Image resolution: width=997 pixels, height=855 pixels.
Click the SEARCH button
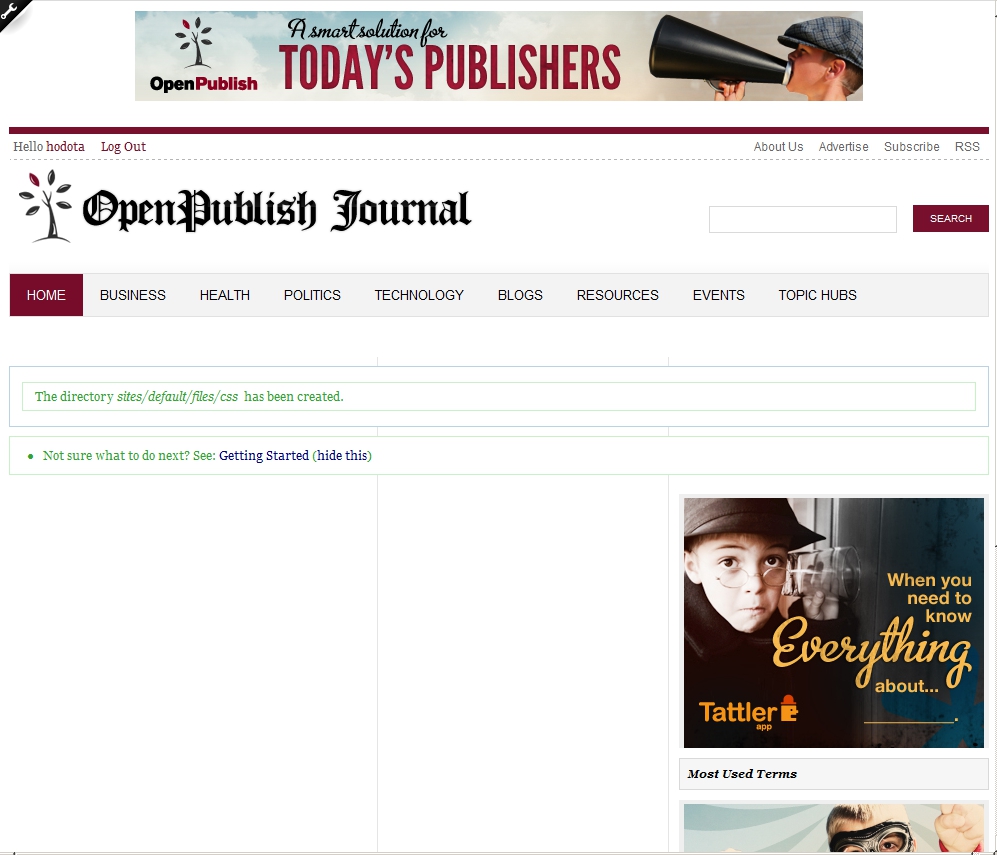951,218
